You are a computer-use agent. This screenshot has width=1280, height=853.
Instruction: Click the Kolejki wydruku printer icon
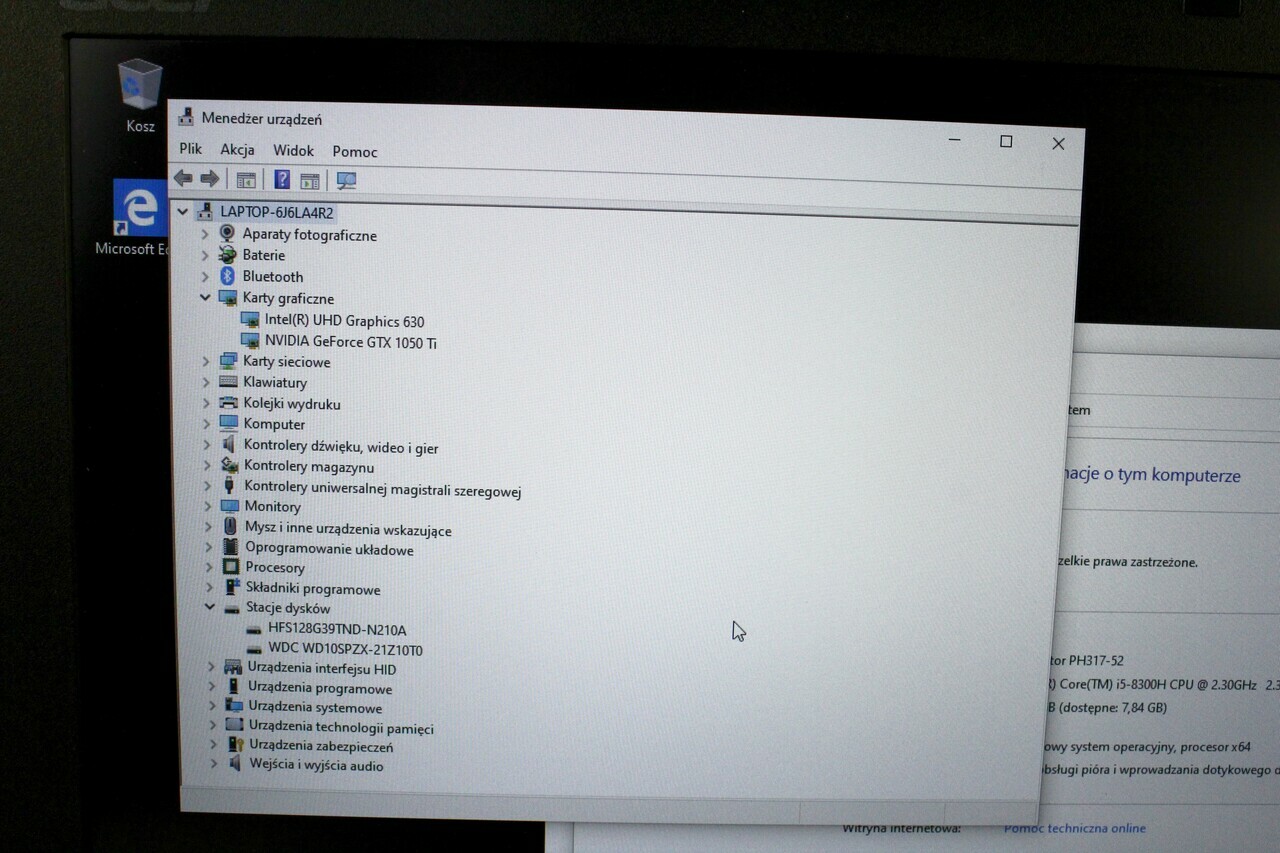coord(228,403)
